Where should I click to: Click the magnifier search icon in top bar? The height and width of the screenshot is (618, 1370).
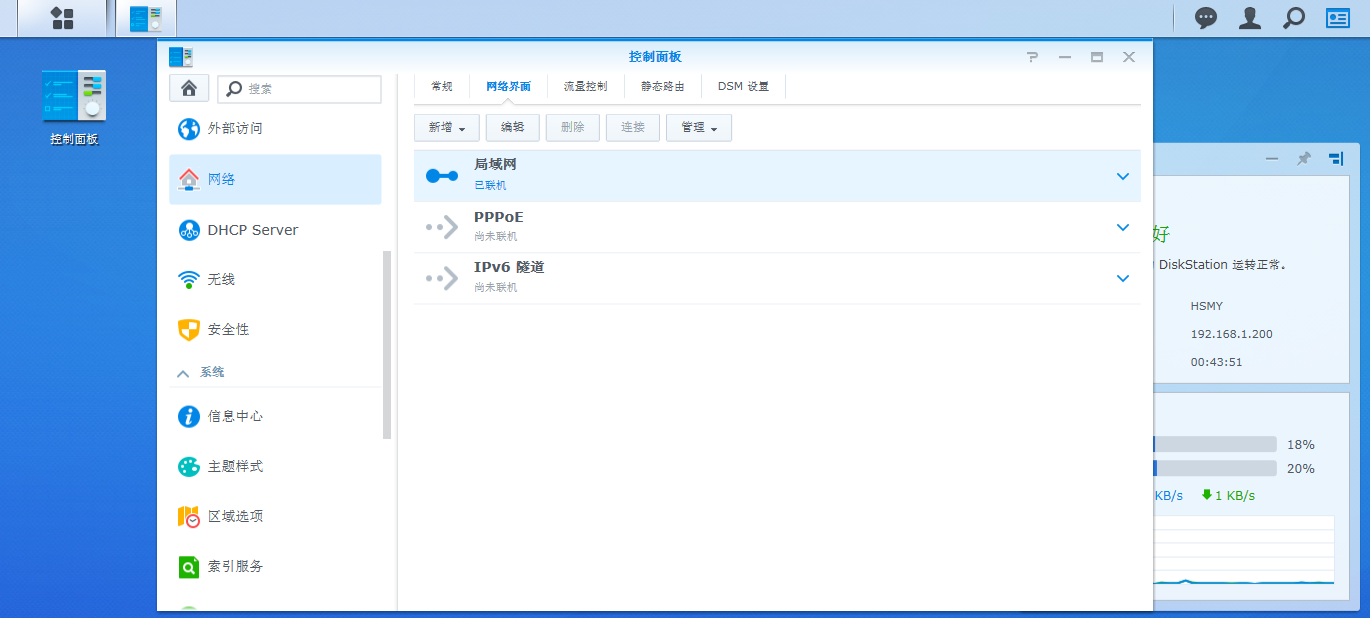point(1294,18)
